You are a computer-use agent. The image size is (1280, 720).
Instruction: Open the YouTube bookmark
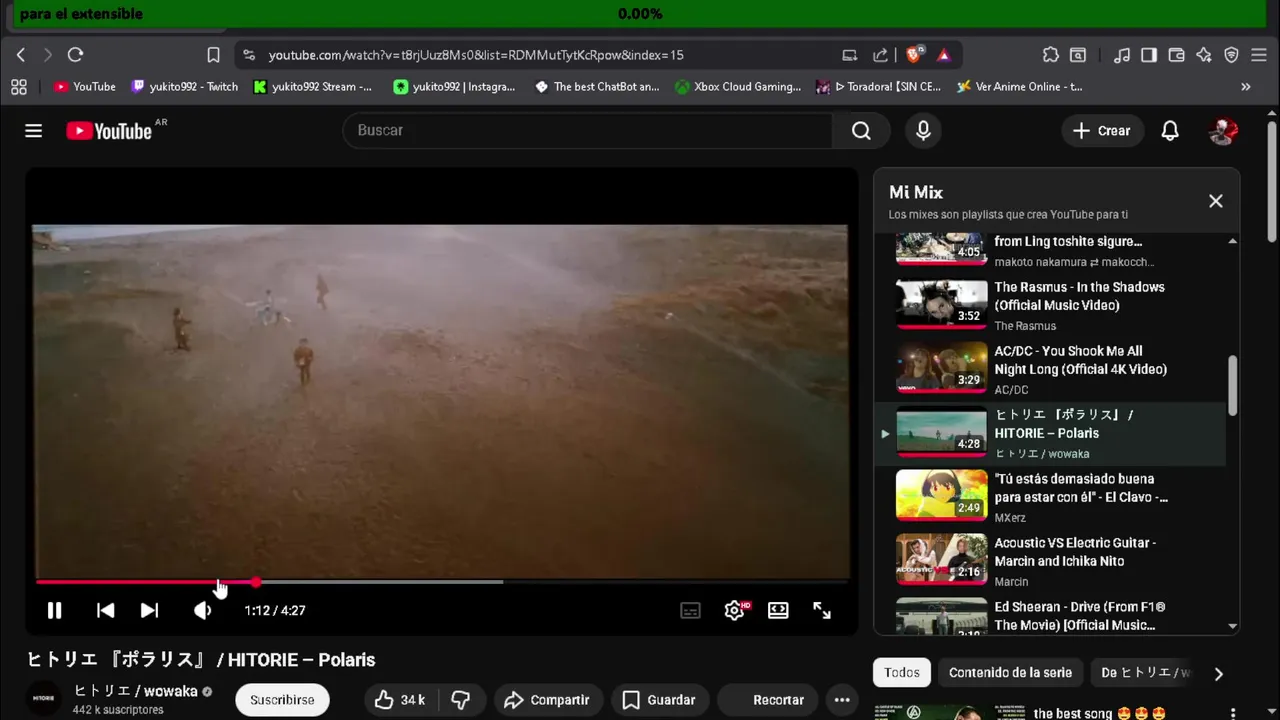(85, 87)
